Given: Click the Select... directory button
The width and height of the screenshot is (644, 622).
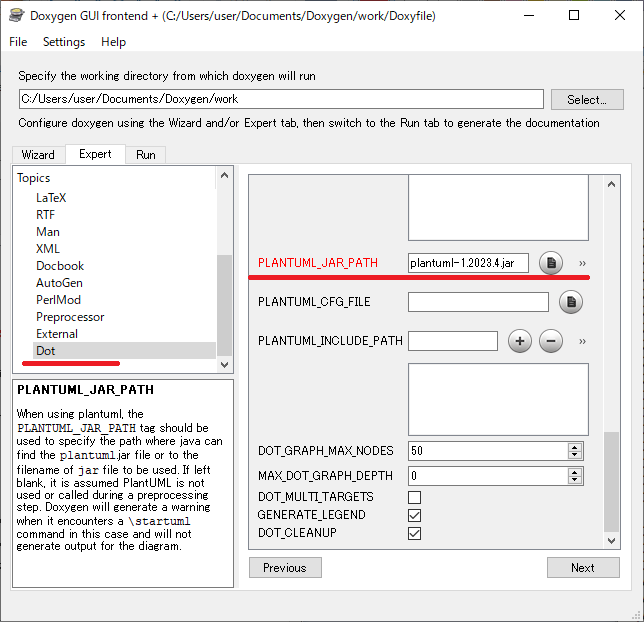Looking at the screenshot, I should (x=586, y=99).
